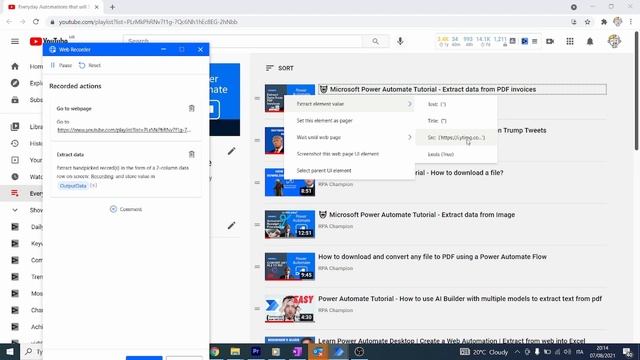Delete the 'Extract data' recorded action
Viewport: 640px width, 360px height.
tap(191, 154)
